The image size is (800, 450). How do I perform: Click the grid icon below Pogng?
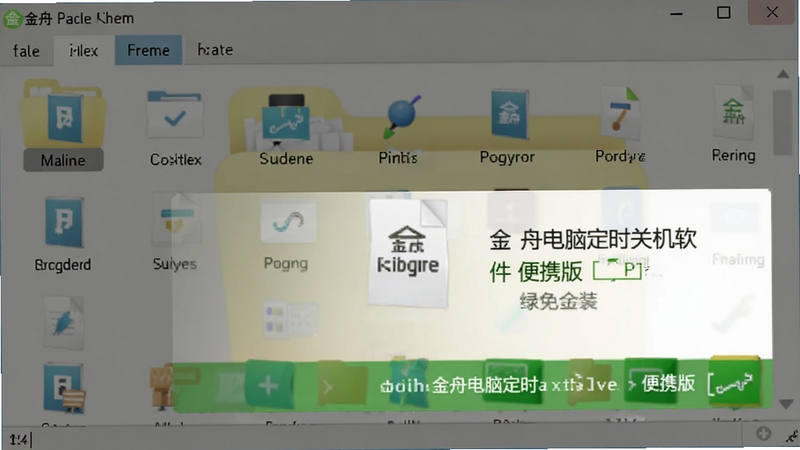click(290, 319)
